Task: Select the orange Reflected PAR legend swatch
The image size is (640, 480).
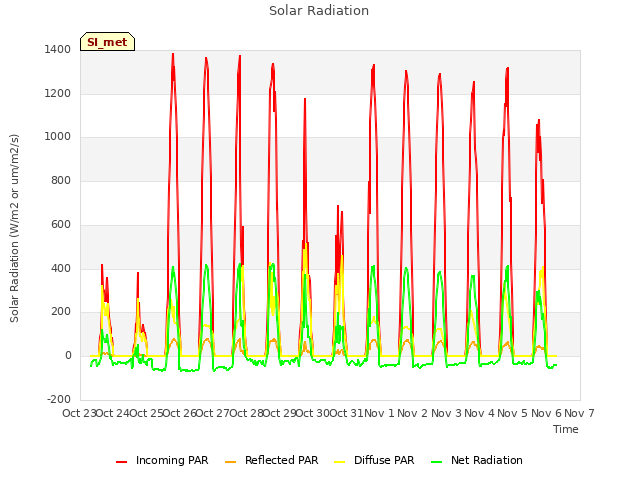Action: (x=231, y=461)
